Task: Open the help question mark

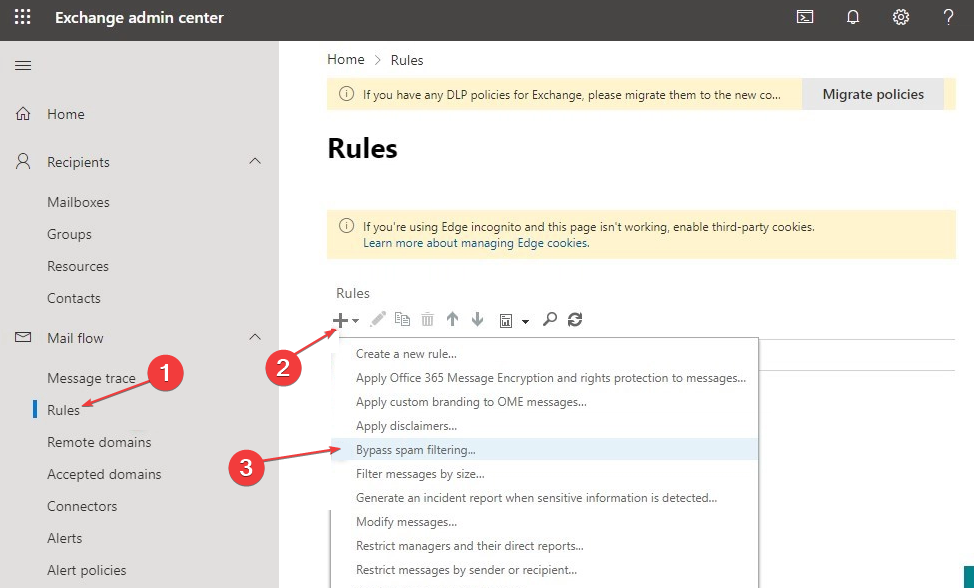Action: (x=948, y=17)
